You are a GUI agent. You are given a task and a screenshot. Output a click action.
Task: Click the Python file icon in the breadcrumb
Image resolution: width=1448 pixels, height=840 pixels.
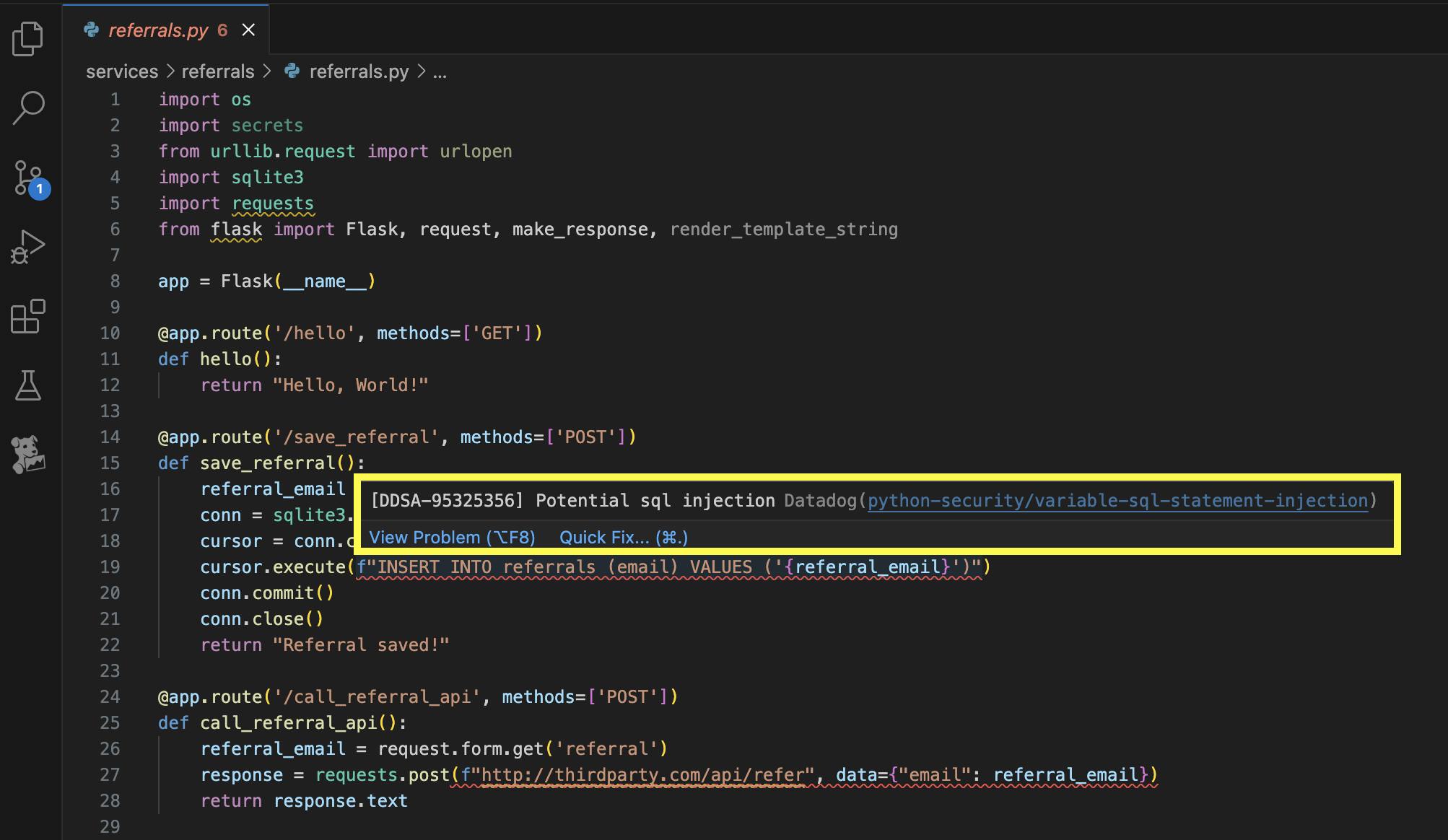(x=292, y=71)
